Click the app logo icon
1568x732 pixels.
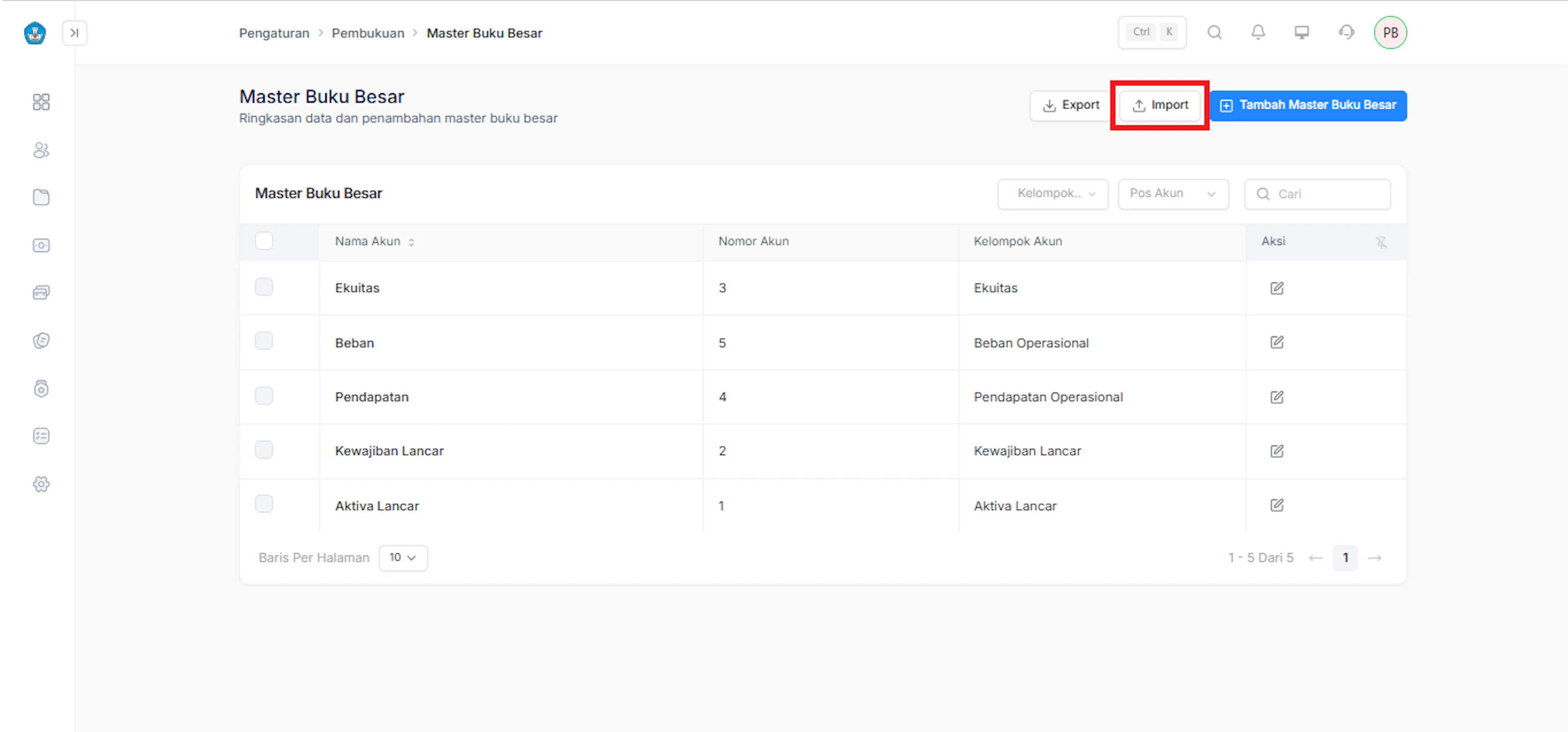tap(35, 33)
